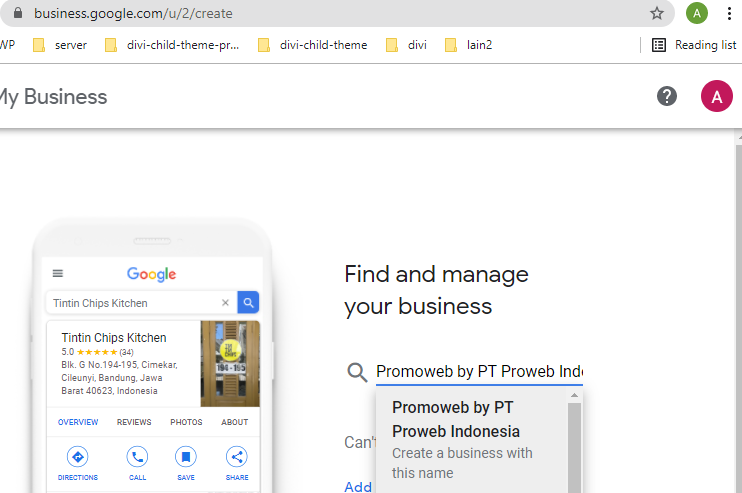
Task: Open the green Chrome profile avatar
Action: 697,13
